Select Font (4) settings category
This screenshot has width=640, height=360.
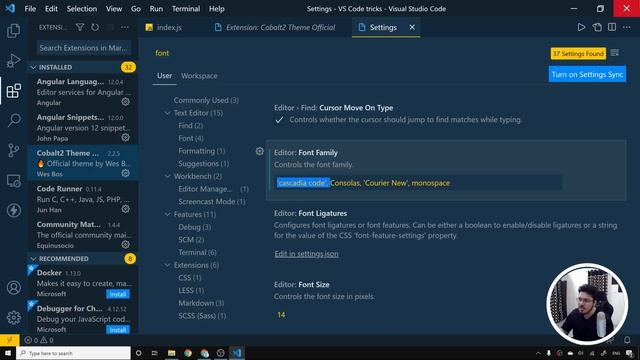pos(191,138)
